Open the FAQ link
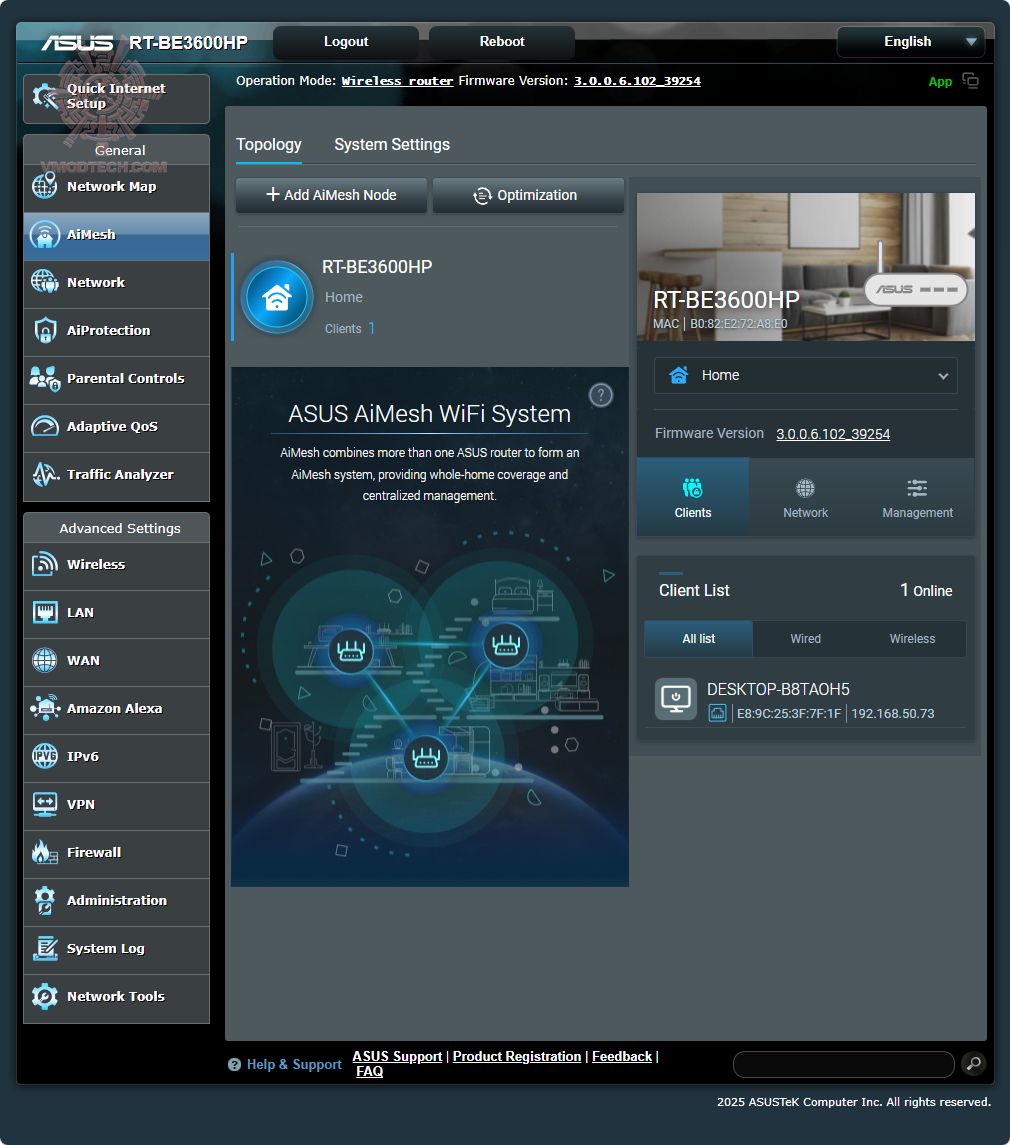This screenshot has width=1010, height=1145. point(370,1071)
